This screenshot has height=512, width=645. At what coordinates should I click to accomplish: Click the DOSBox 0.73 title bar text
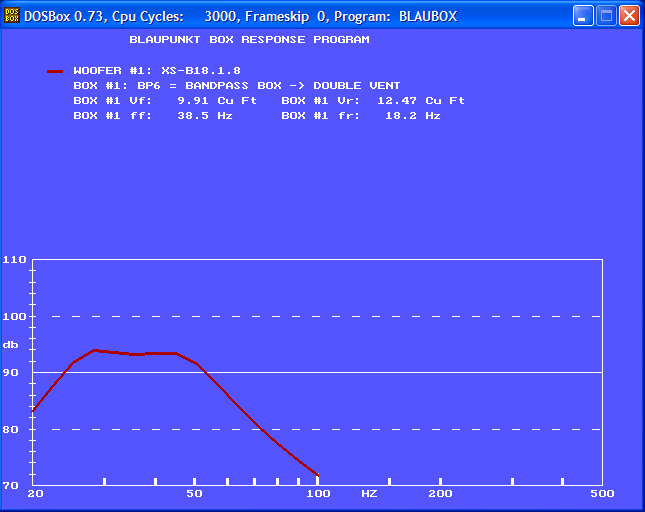click(x=241, y=16)
